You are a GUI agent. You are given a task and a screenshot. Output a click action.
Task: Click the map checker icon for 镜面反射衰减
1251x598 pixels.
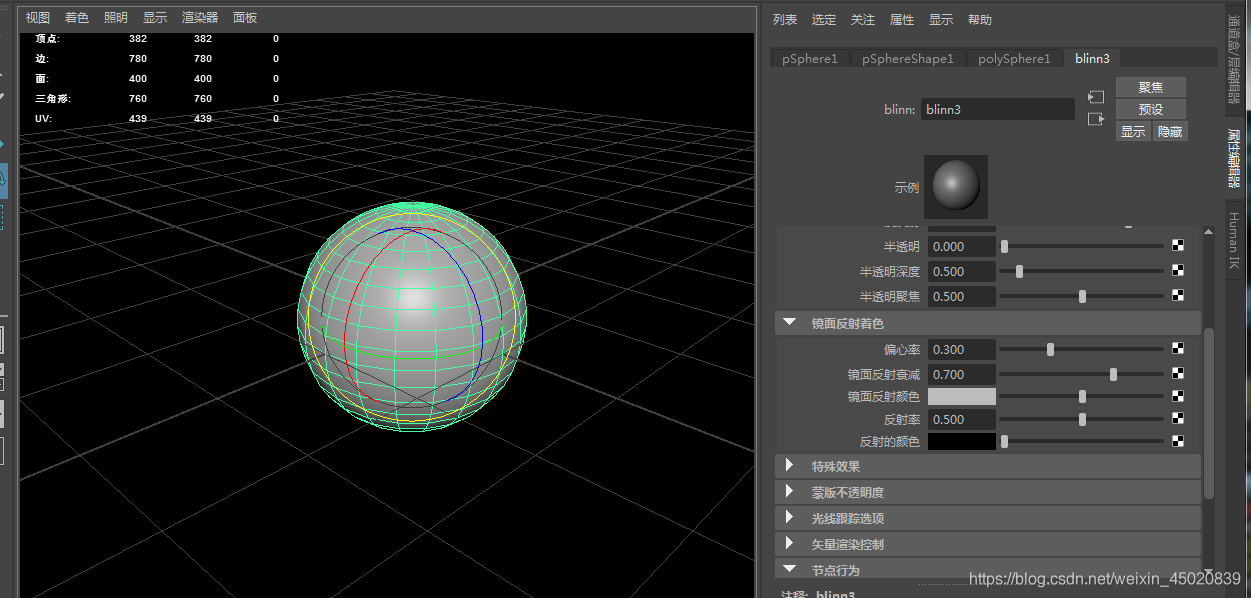coord(1178,374)
